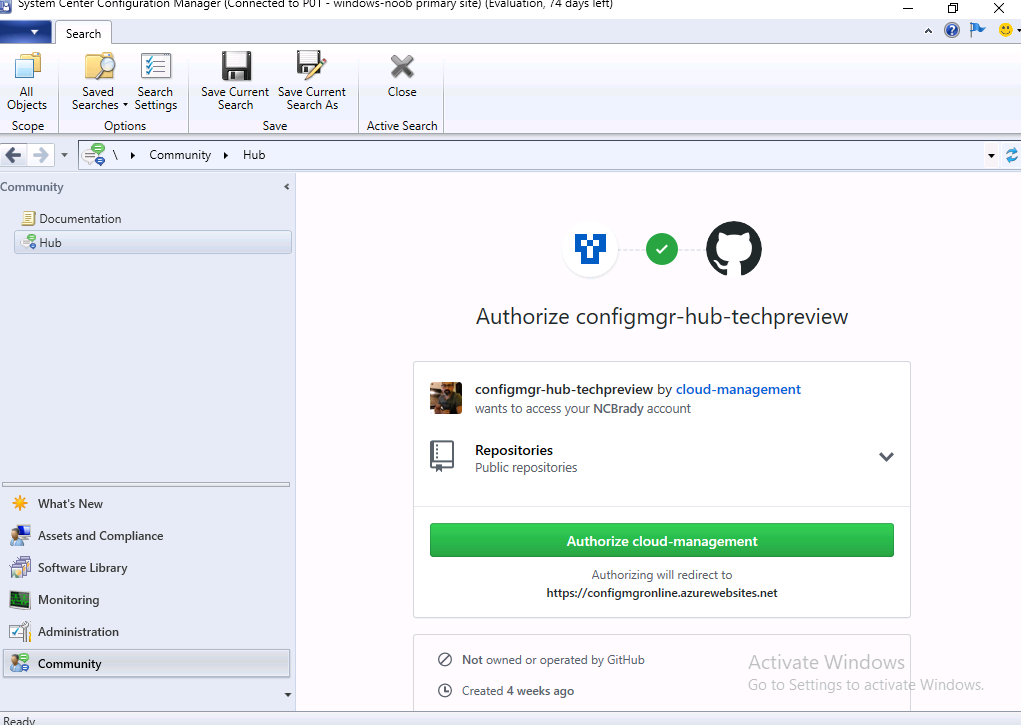1021x725 pixels.
Task: Open the feedback smiley menu
Action: [x=1008, y=30]
